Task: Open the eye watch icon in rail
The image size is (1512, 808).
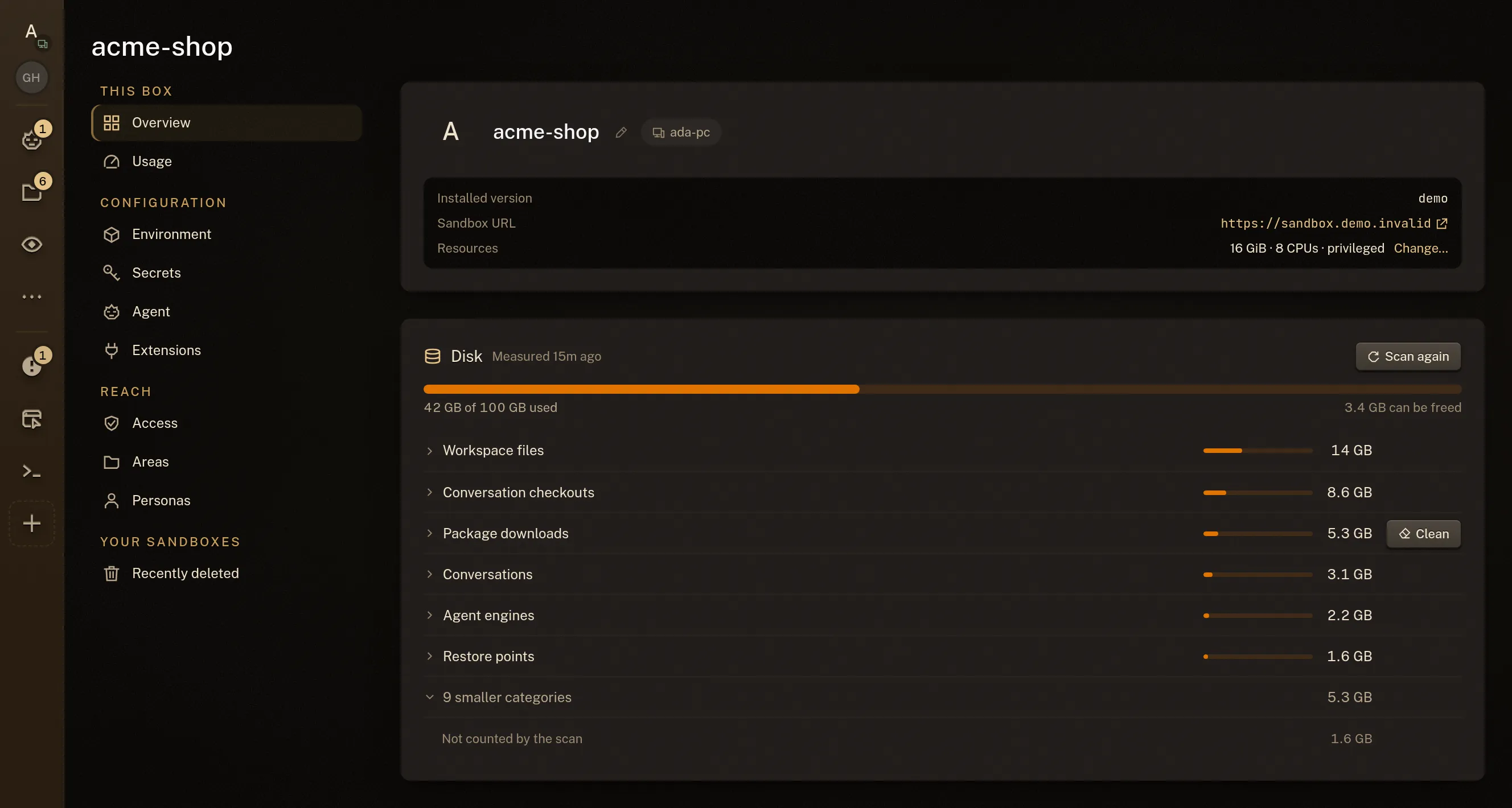Action: click(32, 244)
